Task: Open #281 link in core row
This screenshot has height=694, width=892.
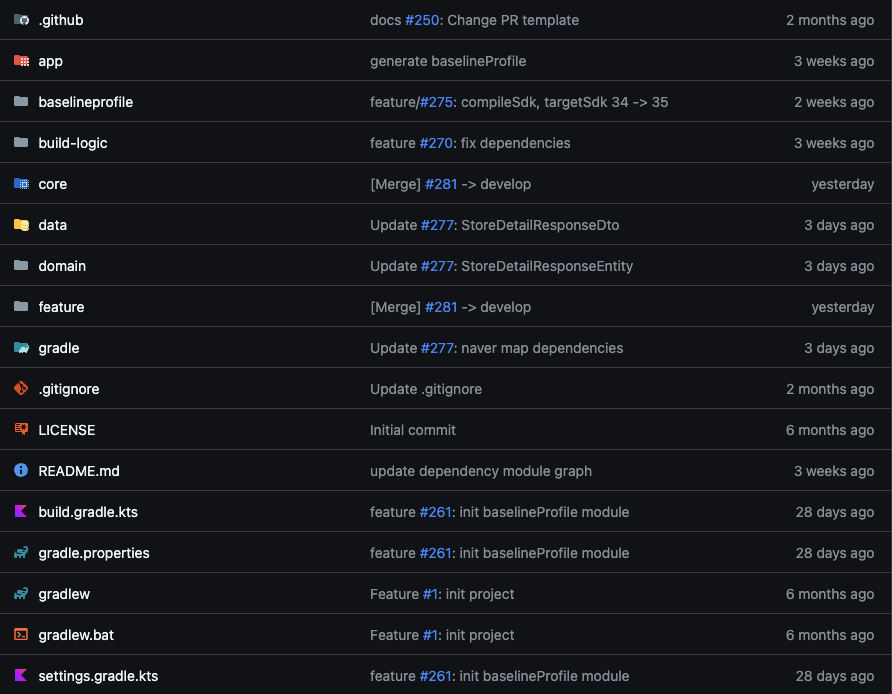Action: click(441, 184)
